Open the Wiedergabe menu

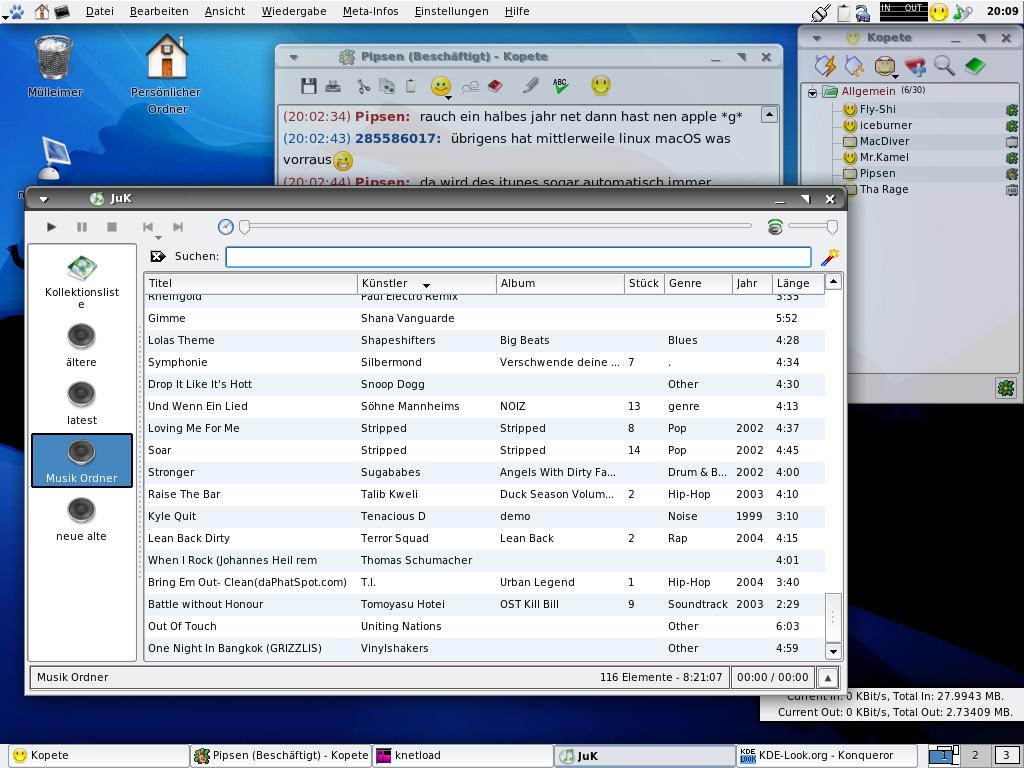tap(294, 11)
